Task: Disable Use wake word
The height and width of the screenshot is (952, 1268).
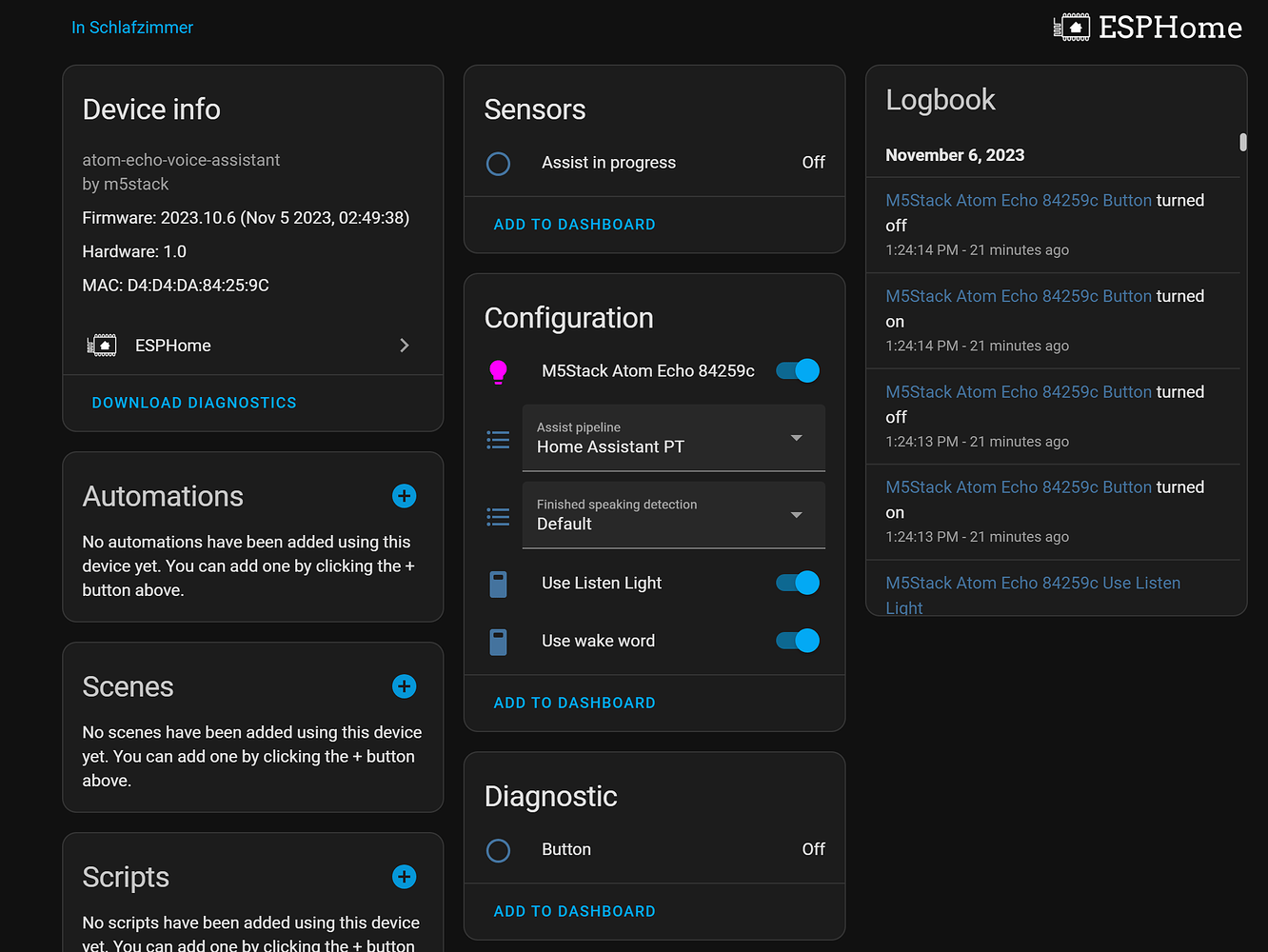Action: point(797,641)
